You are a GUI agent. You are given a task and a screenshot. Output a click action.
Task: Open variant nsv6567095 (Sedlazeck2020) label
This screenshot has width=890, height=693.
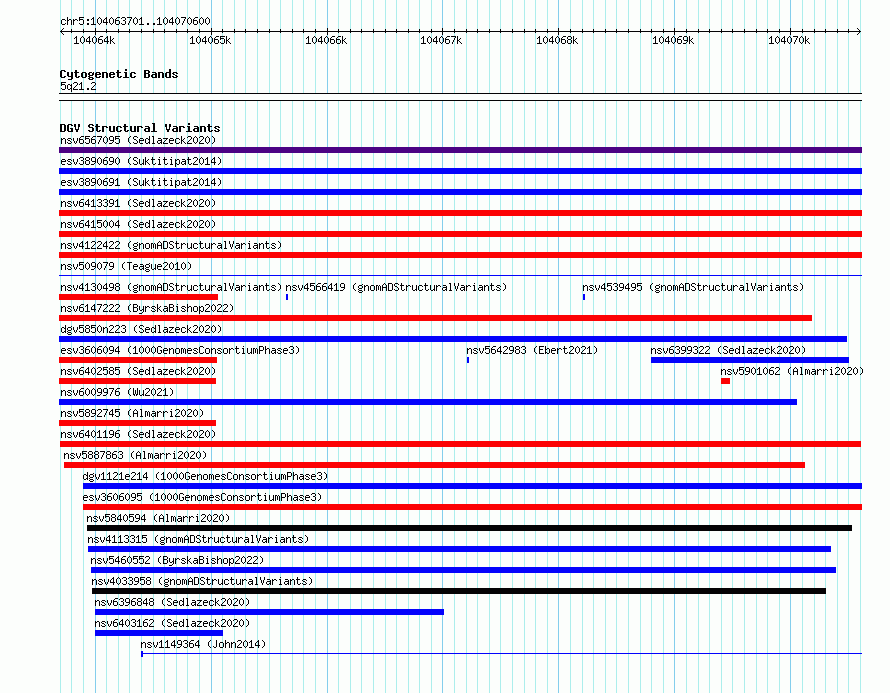pyautogui.click(x=138, y=140)
